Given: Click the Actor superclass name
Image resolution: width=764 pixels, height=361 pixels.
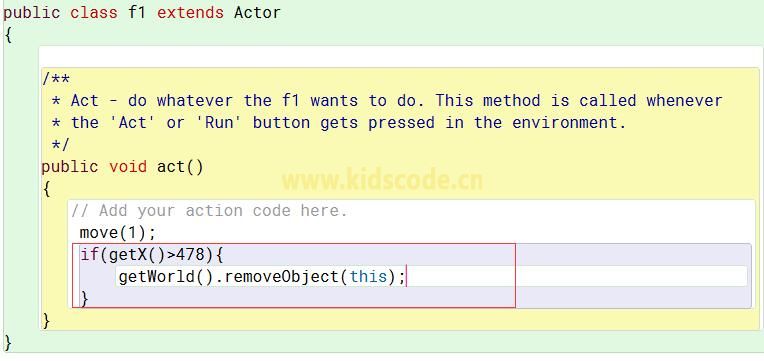Looking at the screenshot, I should 257,12.
